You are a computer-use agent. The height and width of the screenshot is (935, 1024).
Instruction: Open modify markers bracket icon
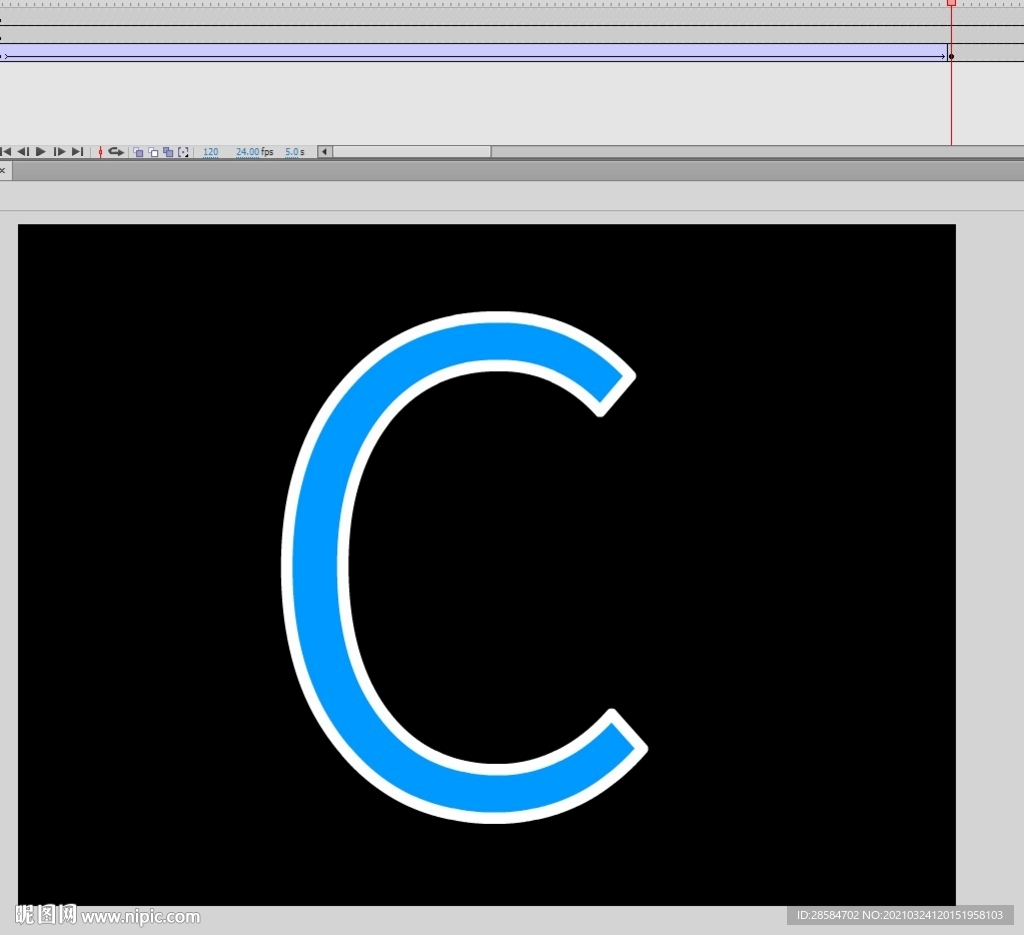[x=184, y=152]
